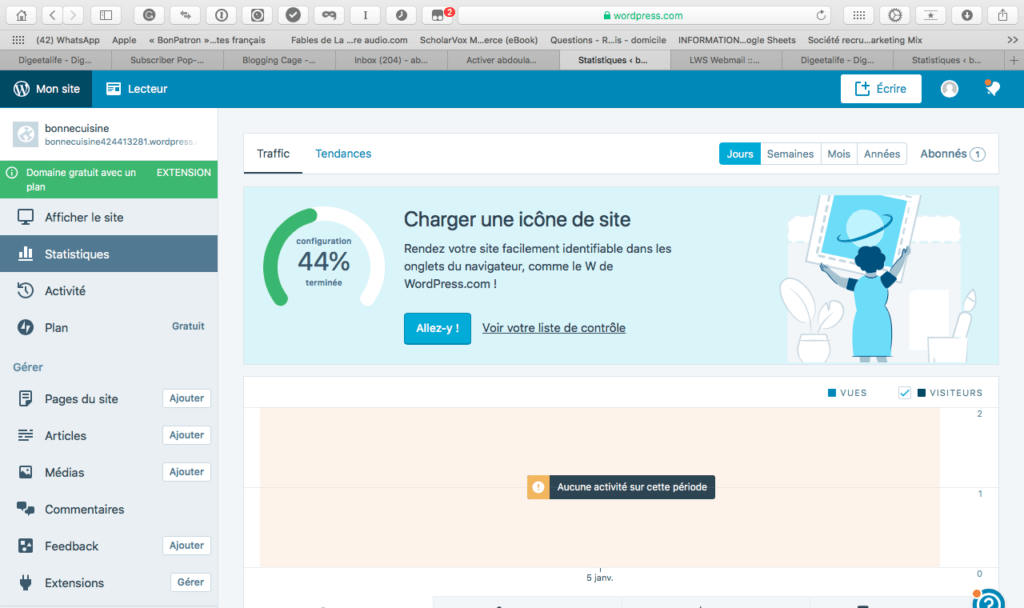
Task: Click the extension icon with red badge 2
Action: coord(438,15)
